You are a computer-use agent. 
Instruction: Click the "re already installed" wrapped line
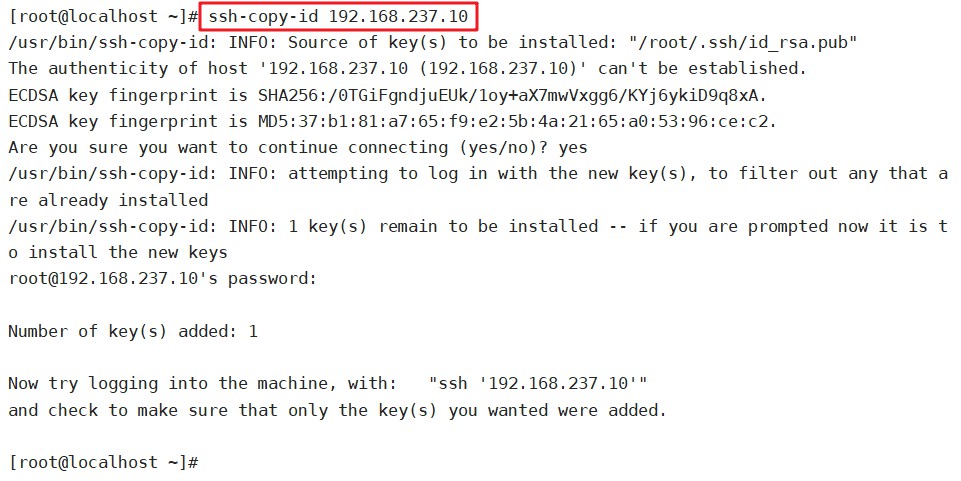108,200
